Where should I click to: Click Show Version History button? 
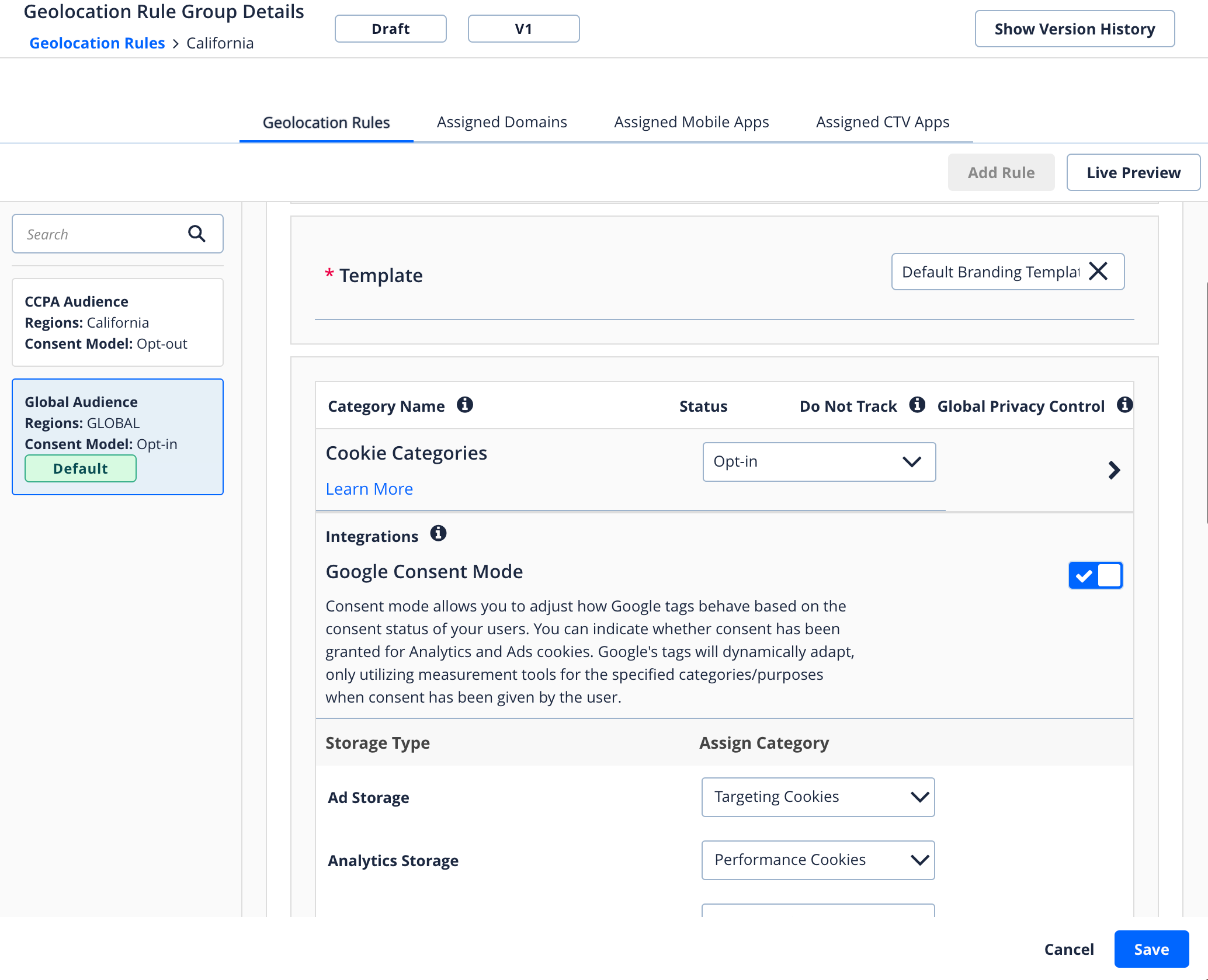tap(1074, 29)
